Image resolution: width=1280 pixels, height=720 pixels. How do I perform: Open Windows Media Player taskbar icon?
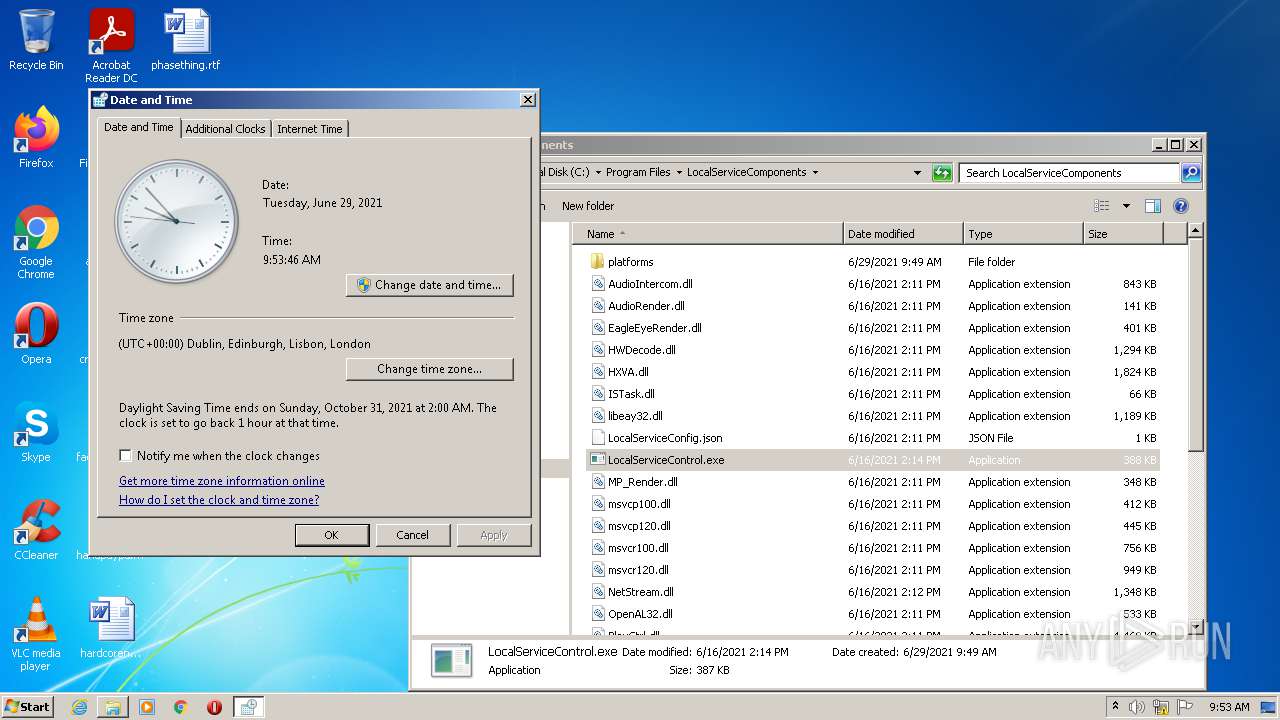pos(147,707)
